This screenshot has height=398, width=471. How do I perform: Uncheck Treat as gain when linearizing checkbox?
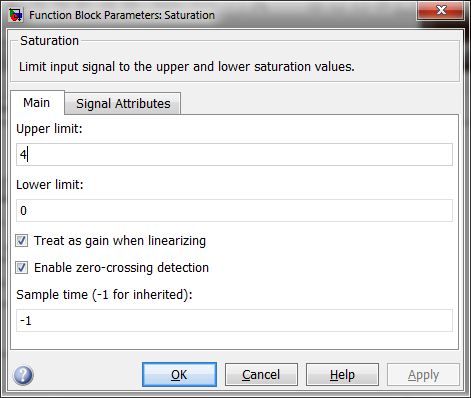[21, 241]
